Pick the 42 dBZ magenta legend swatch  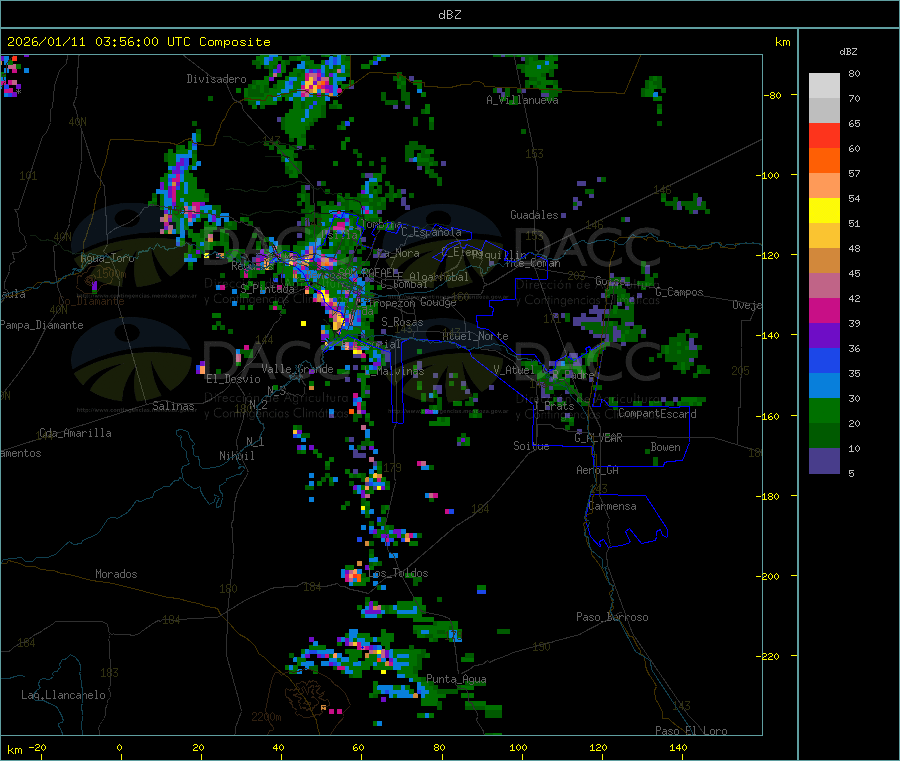click(824, 310)
